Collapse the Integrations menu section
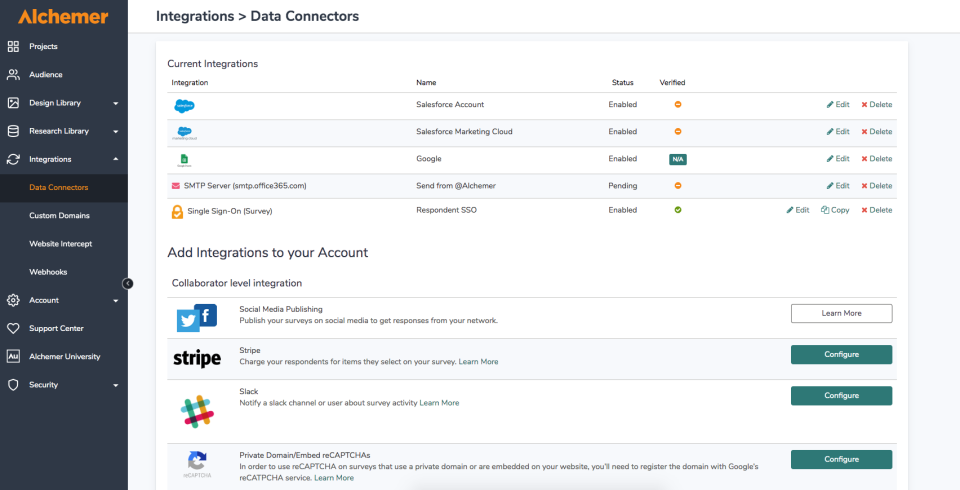This screenshot has height=490, width=960. click(116, 159)
